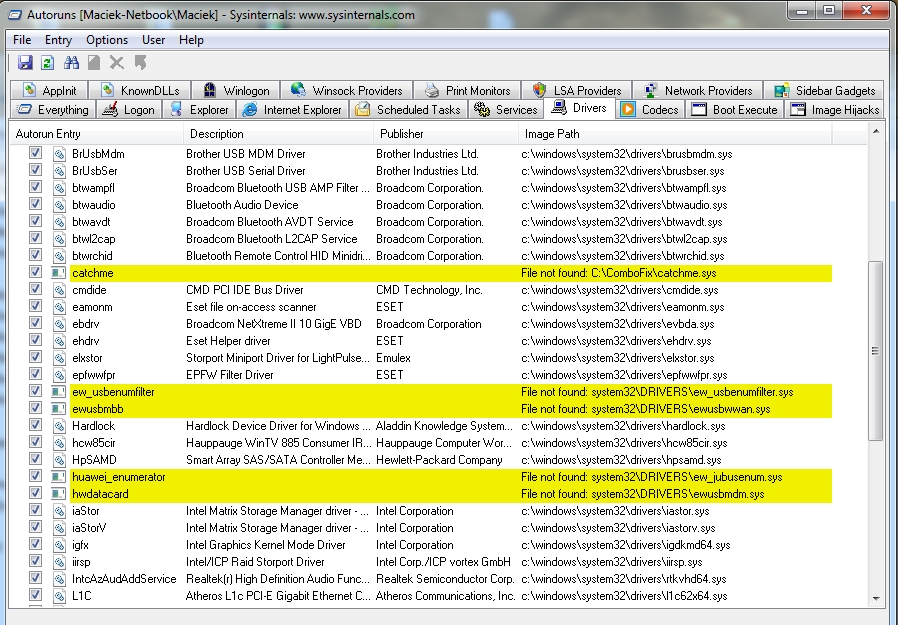
Task: Click the ewusbmbb entry icon
Action: coord(58,409)
